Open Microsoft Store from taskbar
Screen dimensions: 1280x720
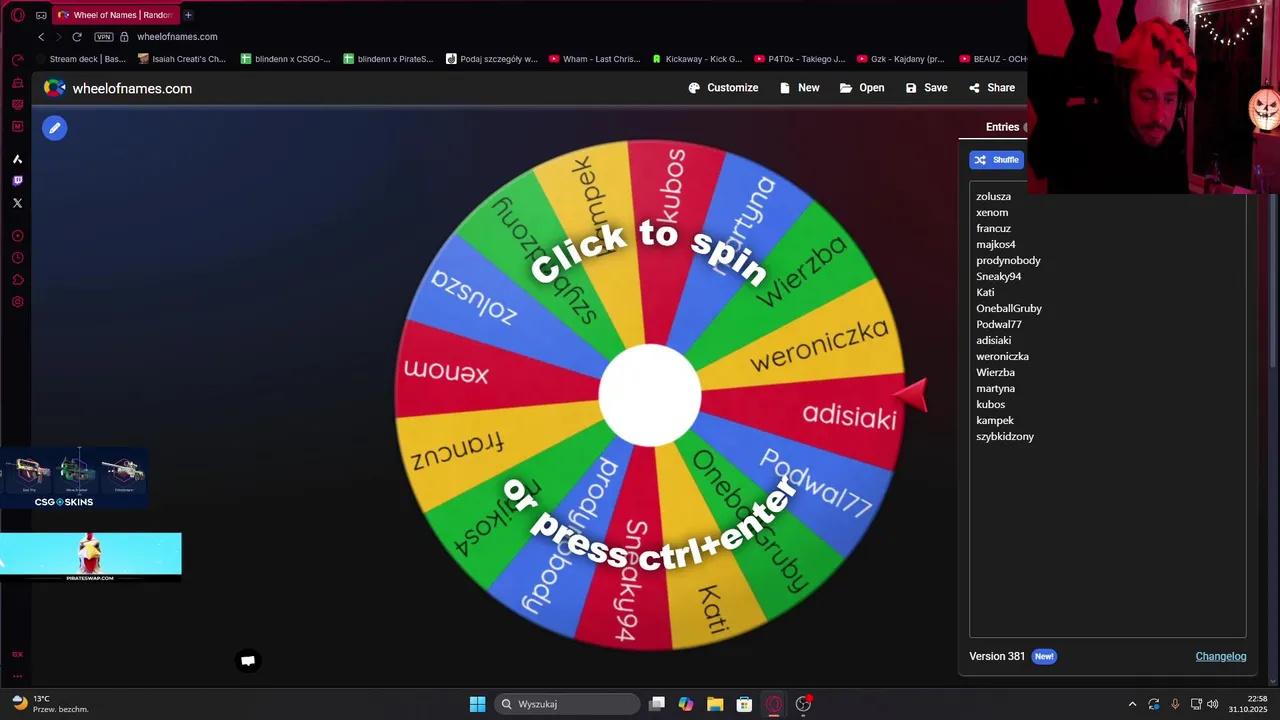(744, 704)
